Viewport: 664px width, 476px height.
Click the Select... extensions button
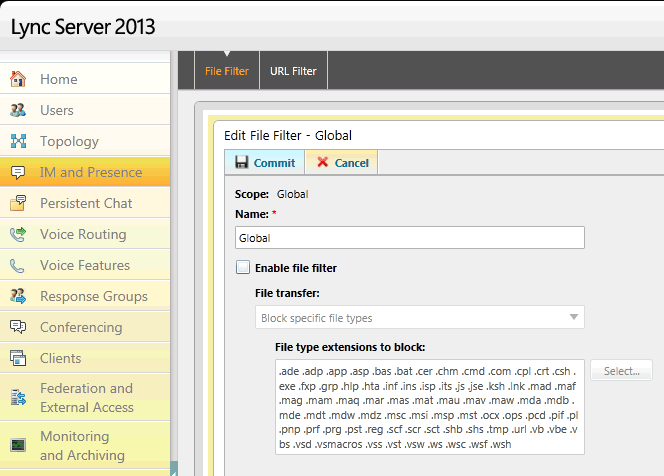pos(621,371)
